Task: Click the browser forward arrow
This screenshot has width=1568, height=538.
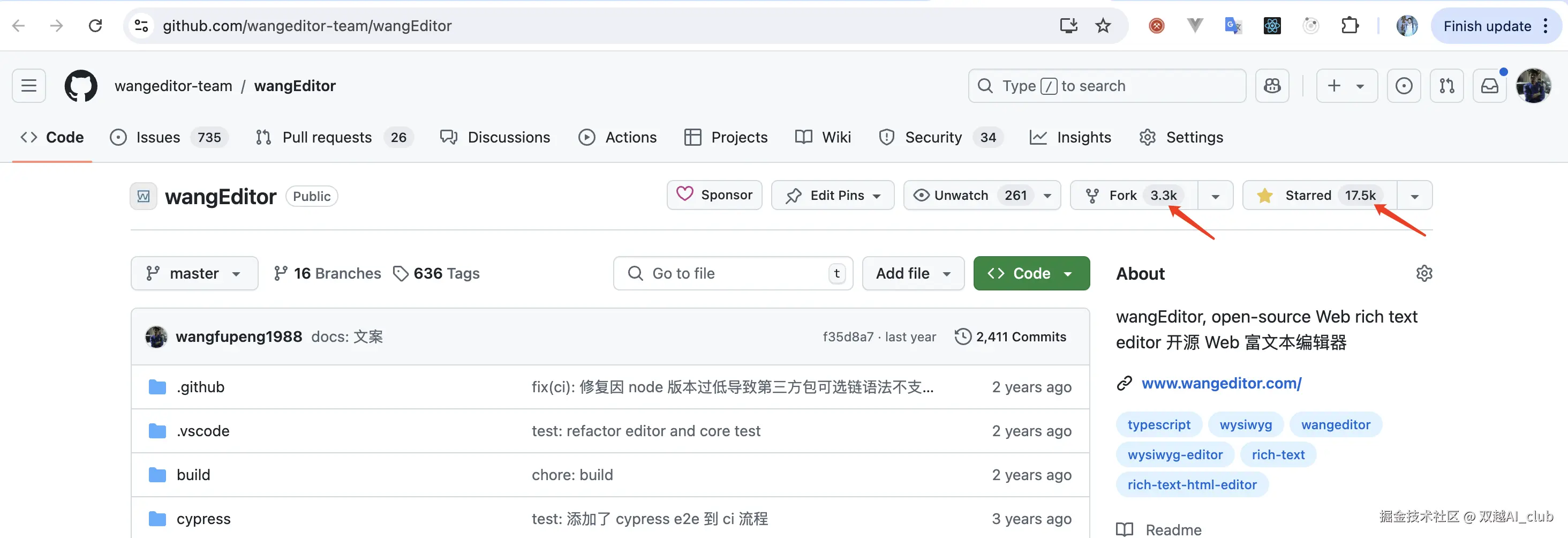Action: click(57, 26)
